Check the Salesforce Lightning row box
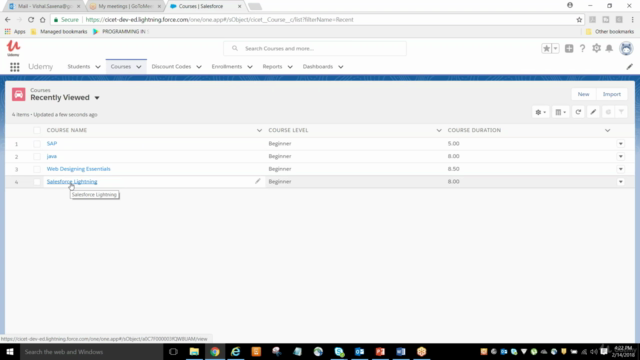 point(37,182)
